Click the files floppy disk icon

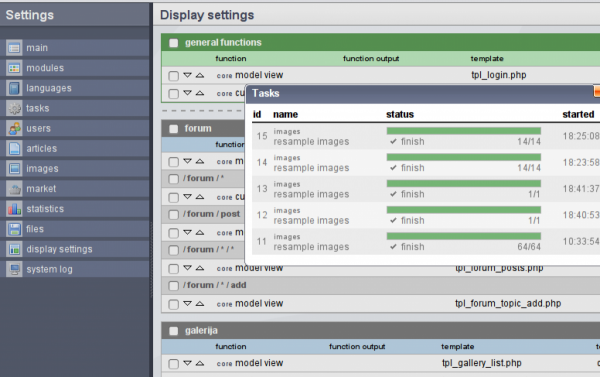point(14,229)
